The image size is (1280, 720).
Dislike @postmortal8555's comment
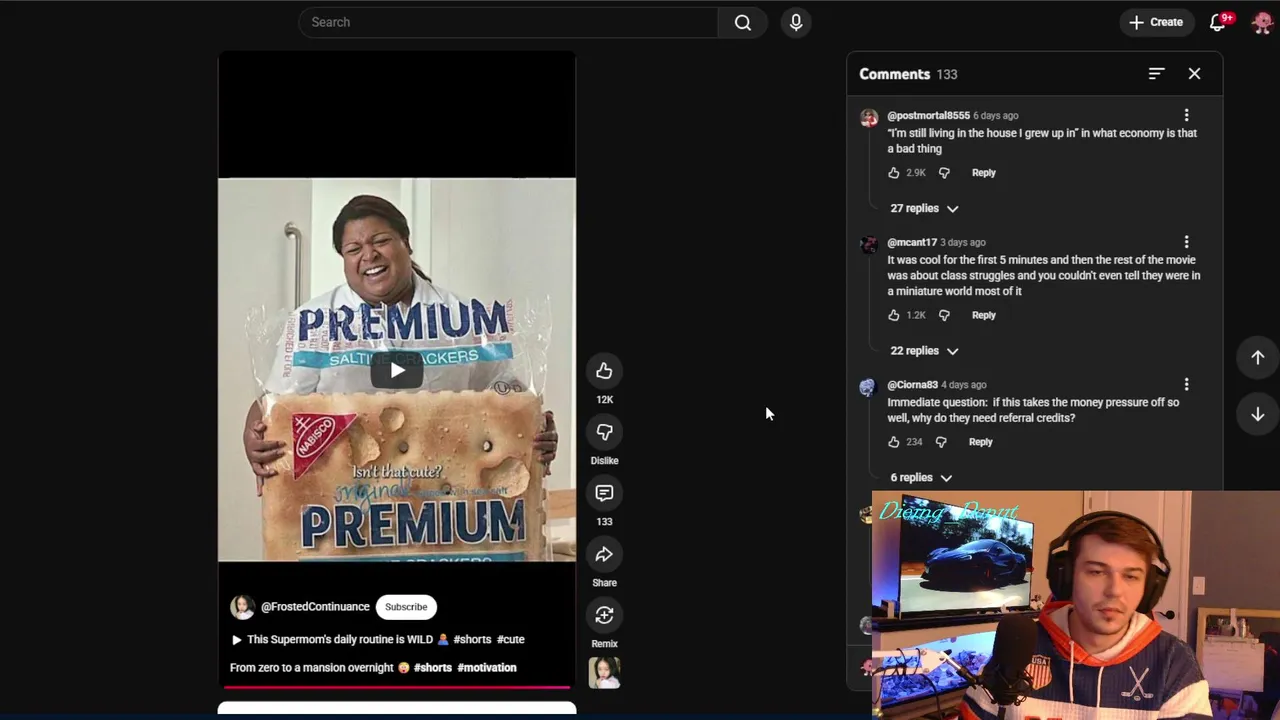(x=944, y=173)
